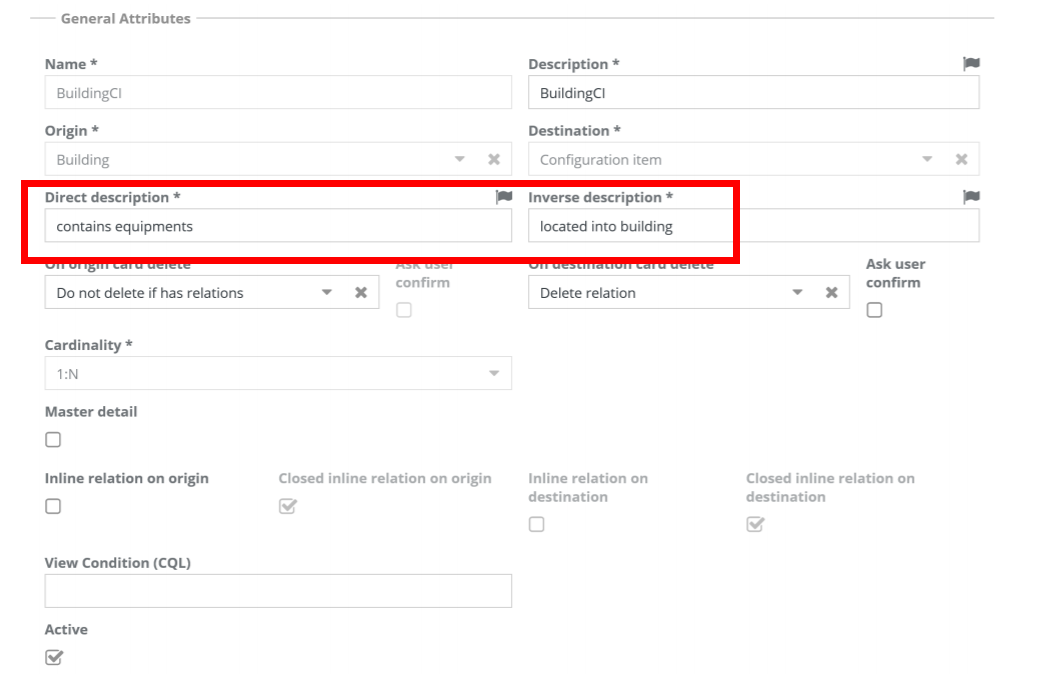1038x680 pixels.
Task: Click the Inverse description text field
Action: click(752, 226)
